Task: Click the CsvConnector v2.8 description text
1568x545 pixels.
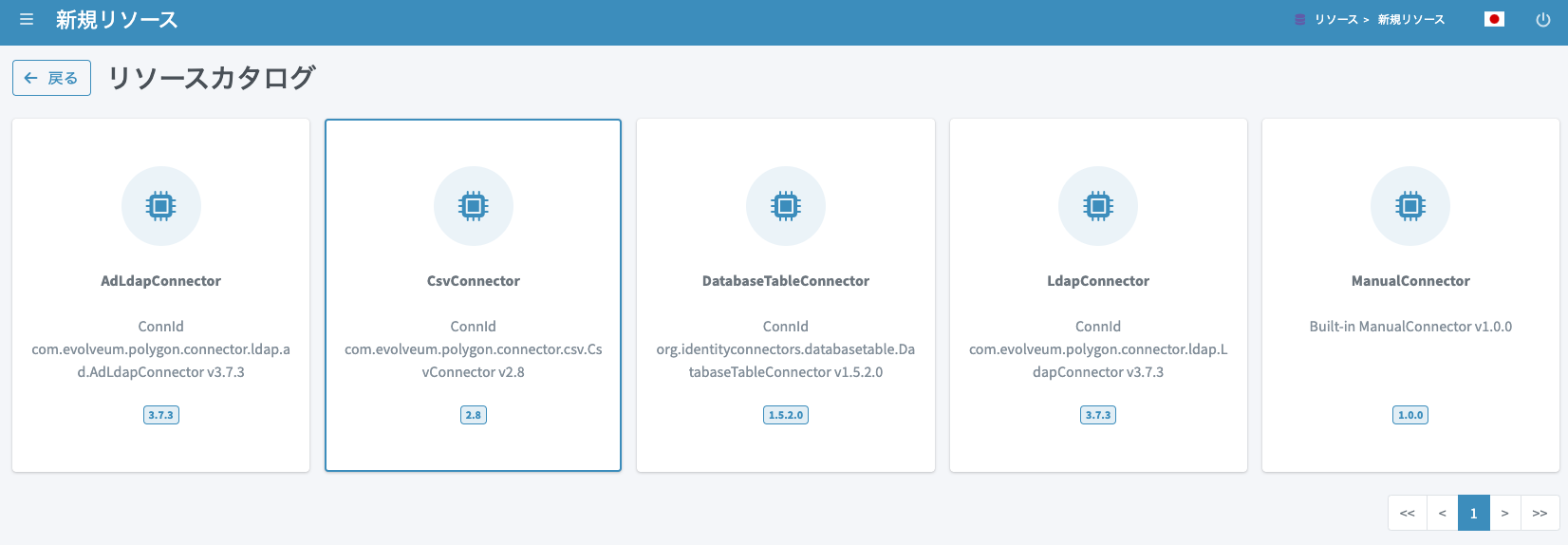Action: coord(474,349)
